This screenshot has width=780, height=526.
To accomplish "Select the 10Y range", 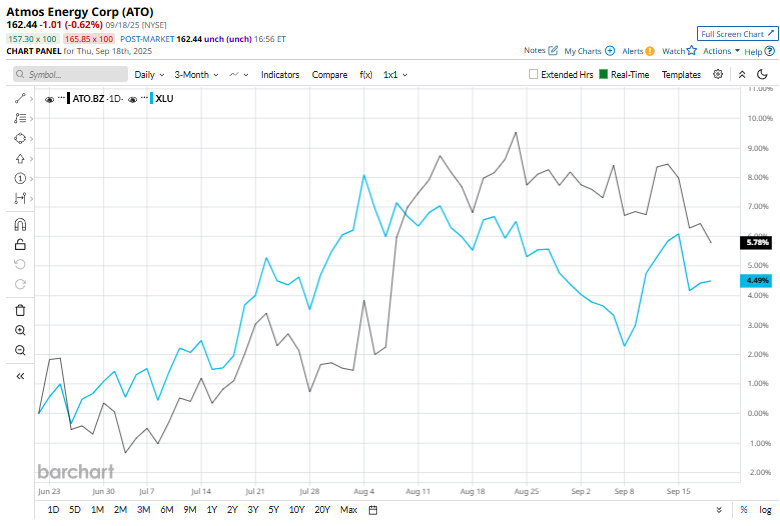I will [x=296, y=510].
